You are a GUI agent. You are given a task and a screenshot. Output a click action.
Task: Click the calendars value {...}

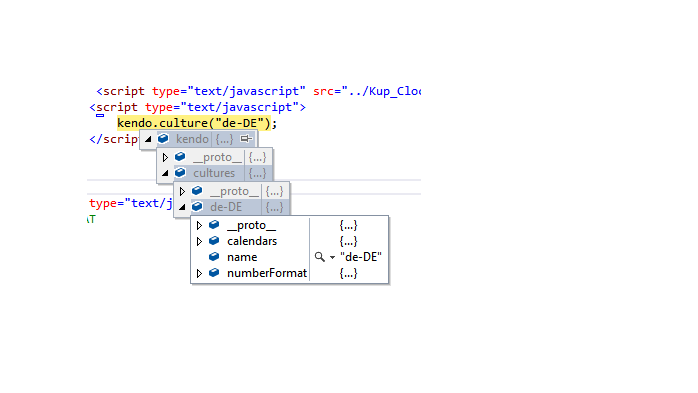[348, 241]
